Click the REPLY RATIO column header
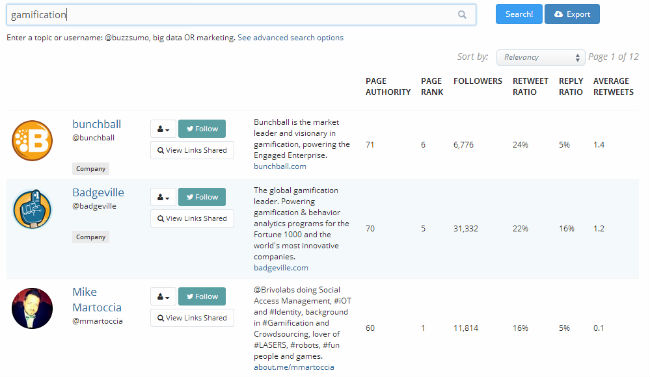 click(x=571, y=86)
